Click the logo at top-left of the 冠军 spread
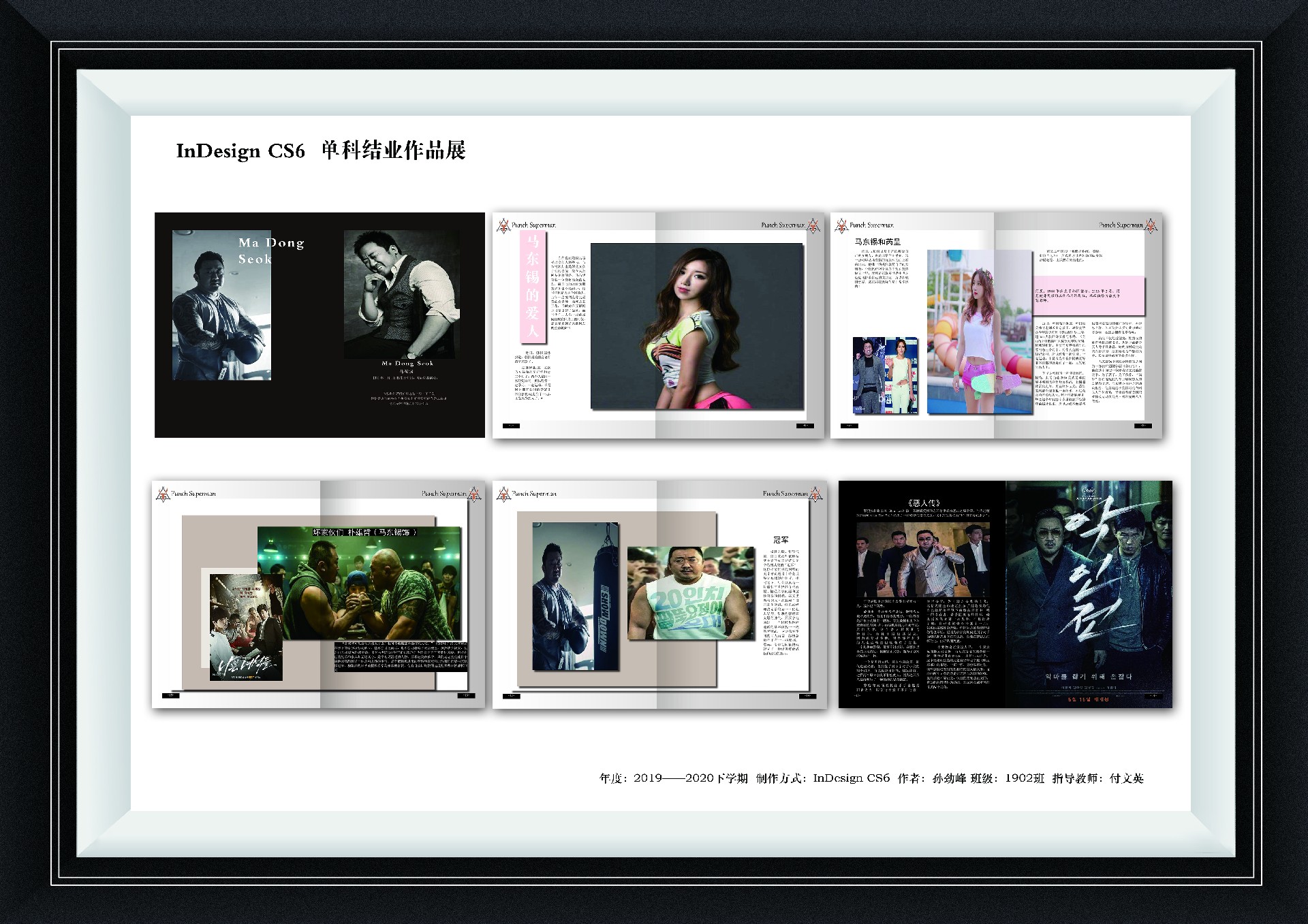This screenshot has width=1308, height=924. pos(503,494)
